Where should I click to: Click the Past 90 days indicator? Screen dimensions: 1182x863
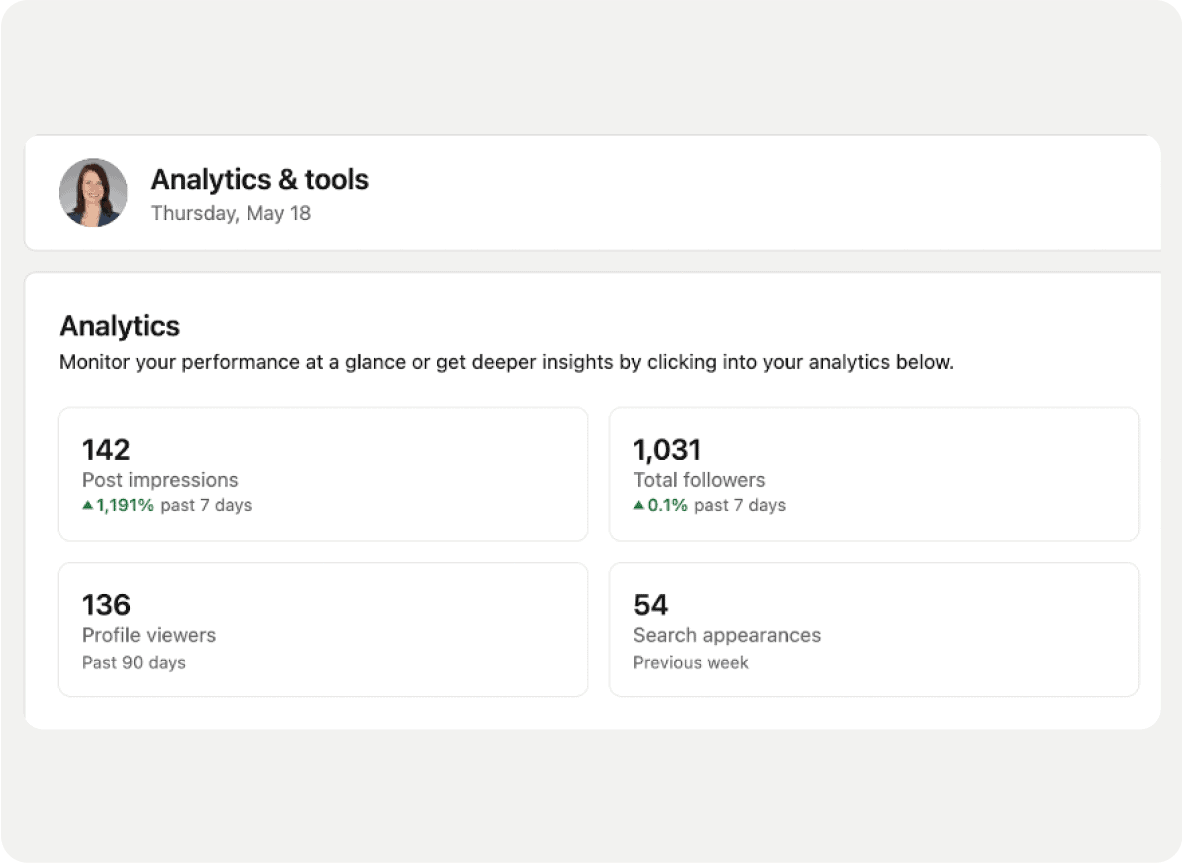point(134,662)
